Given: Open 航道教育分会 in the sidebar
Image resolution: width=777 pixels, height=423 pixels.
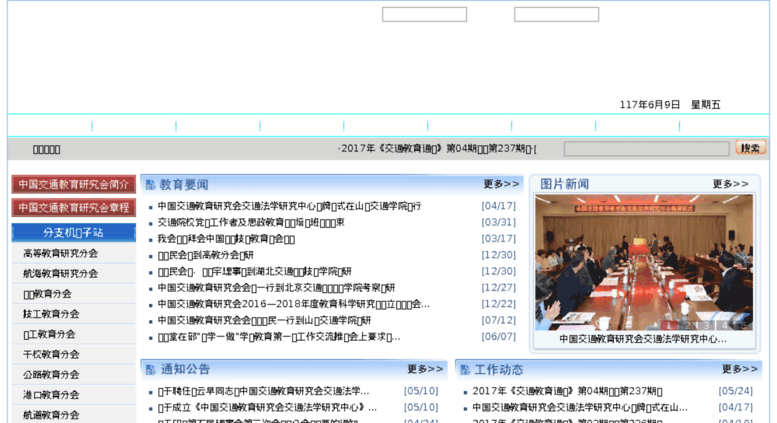Looking at the screenshot, I should tap(51, 415).
